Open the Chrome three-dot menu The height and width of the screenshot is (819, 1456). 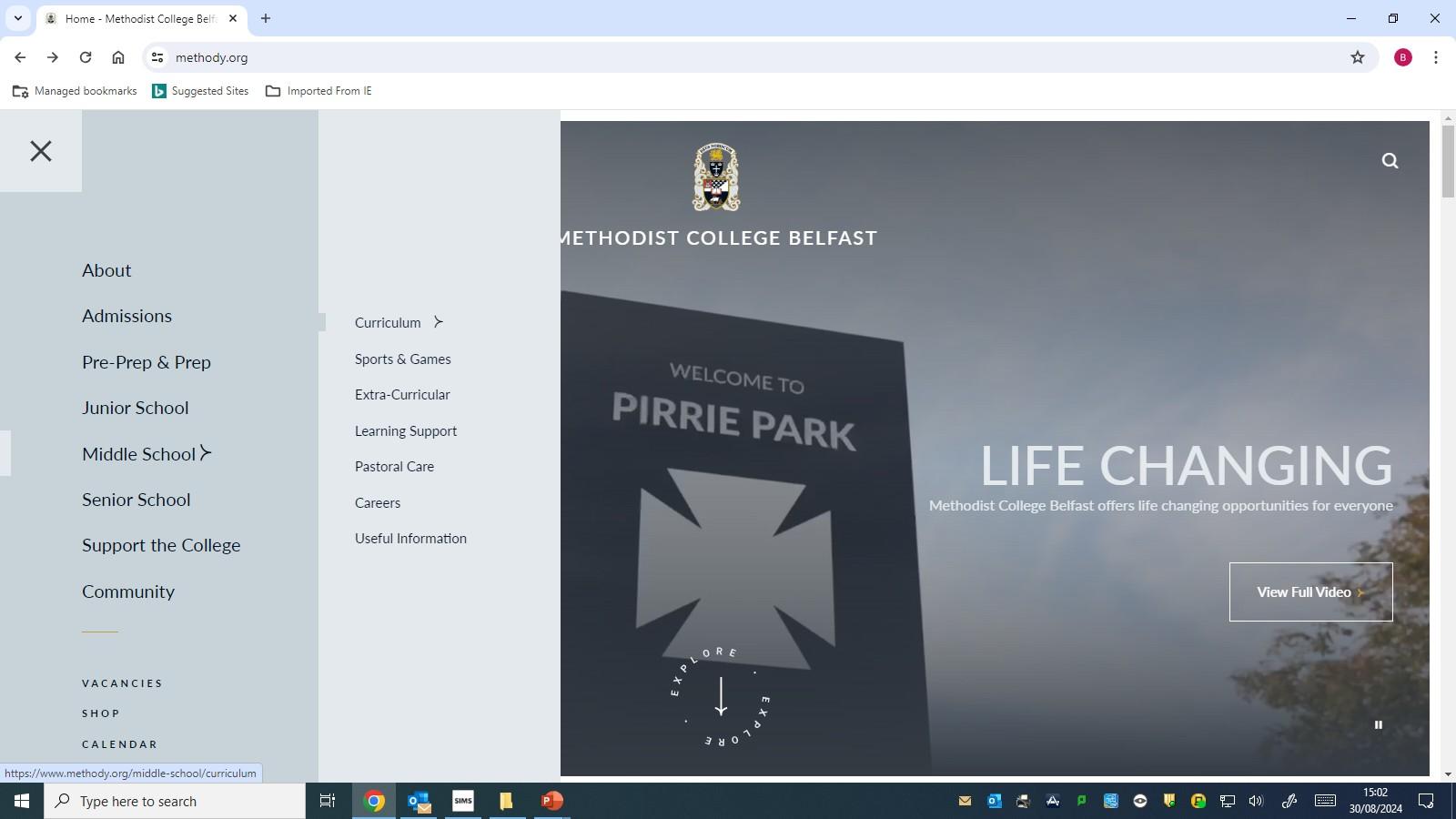[x=1436, y=57]
